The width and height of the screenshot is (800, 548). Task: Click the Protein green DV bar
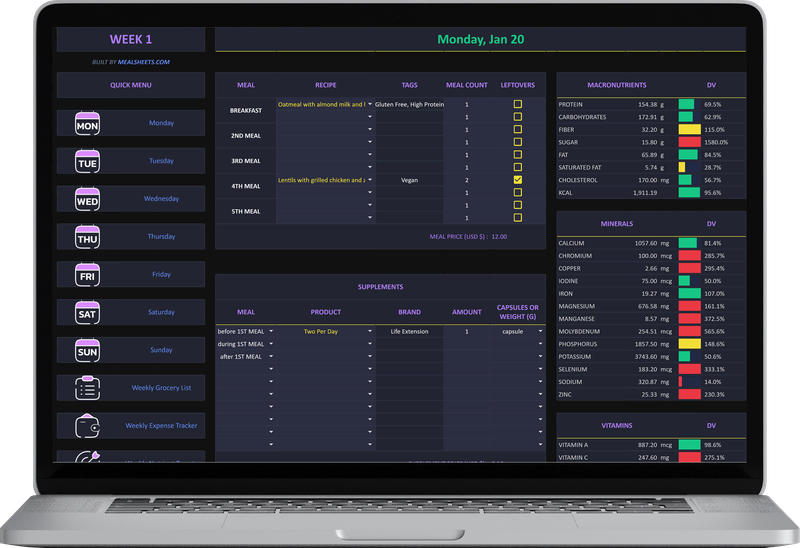pyautogui.click(x=686, y=104)
